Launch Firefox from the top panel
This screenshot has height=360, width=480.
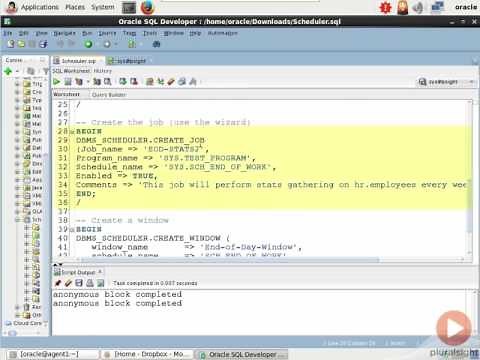click(x=147, y=7)
